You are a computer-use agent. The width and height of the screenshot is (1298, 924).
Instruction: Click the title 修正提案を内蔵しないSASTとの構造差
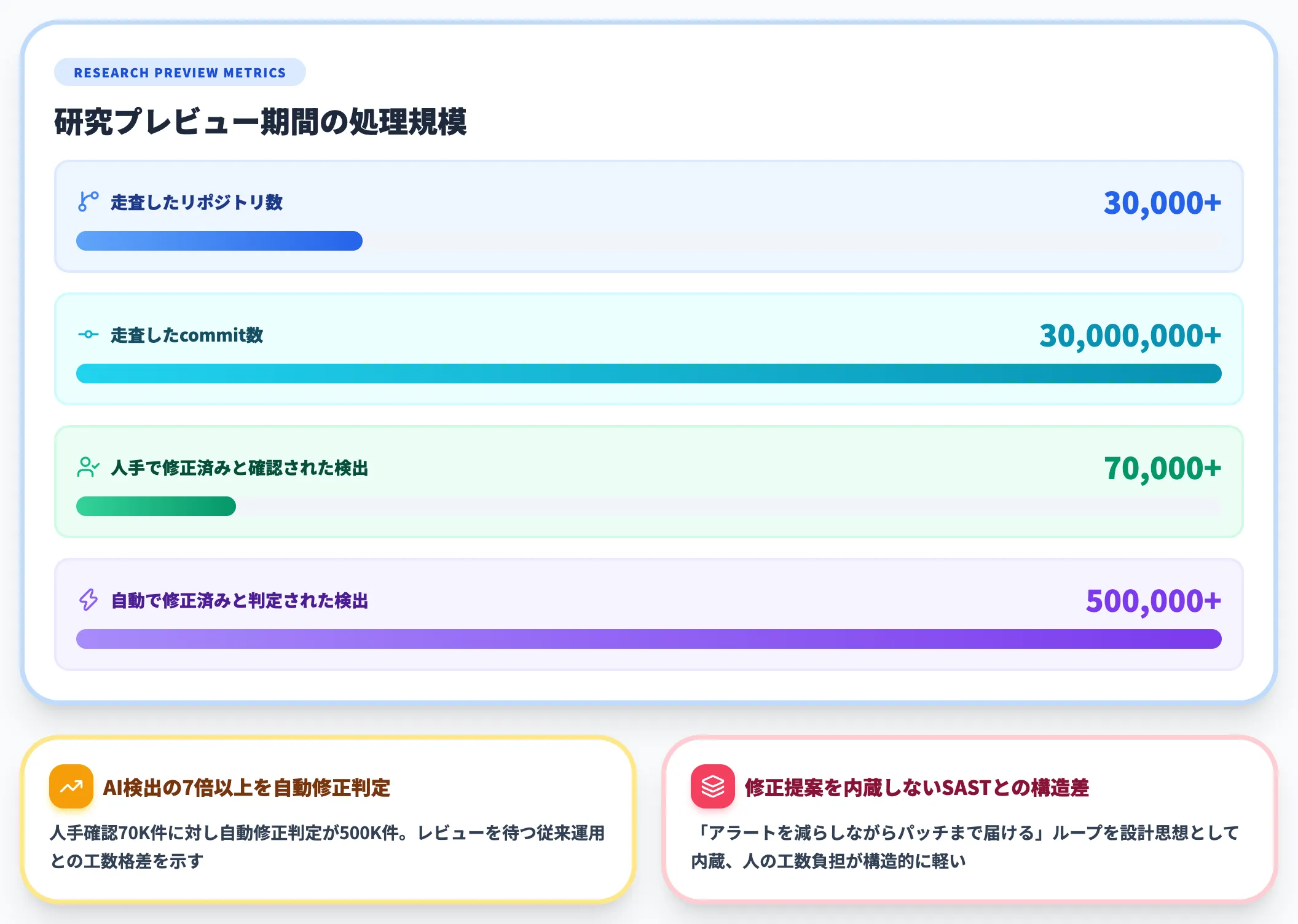tap(917, 787)
